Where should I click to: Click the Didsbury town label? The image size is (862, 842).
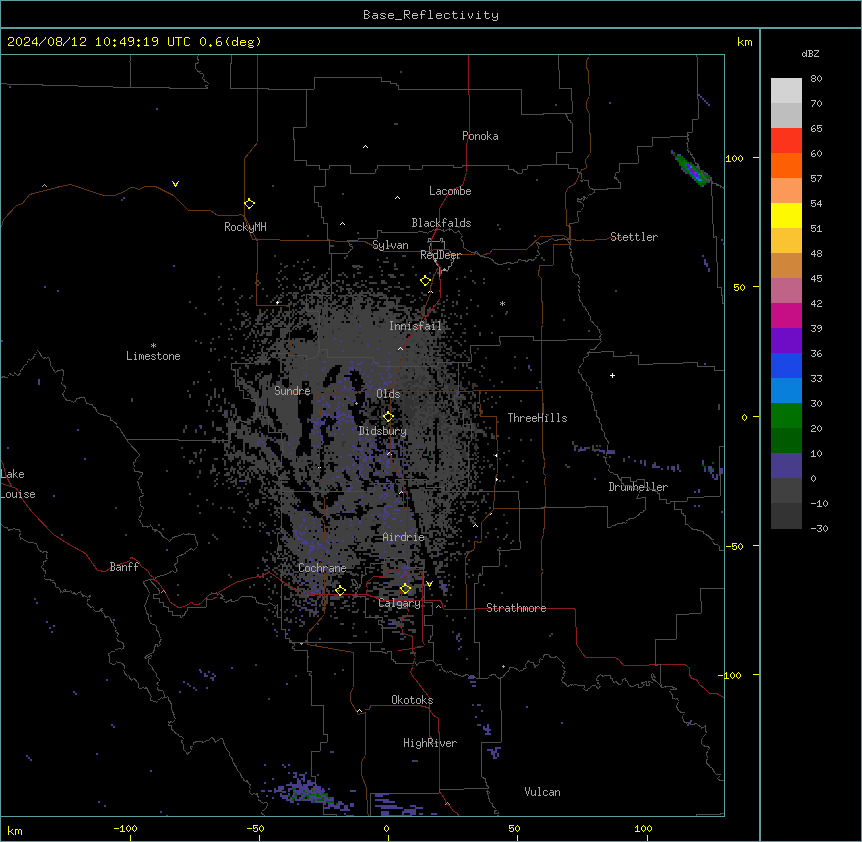pos(383,431)
